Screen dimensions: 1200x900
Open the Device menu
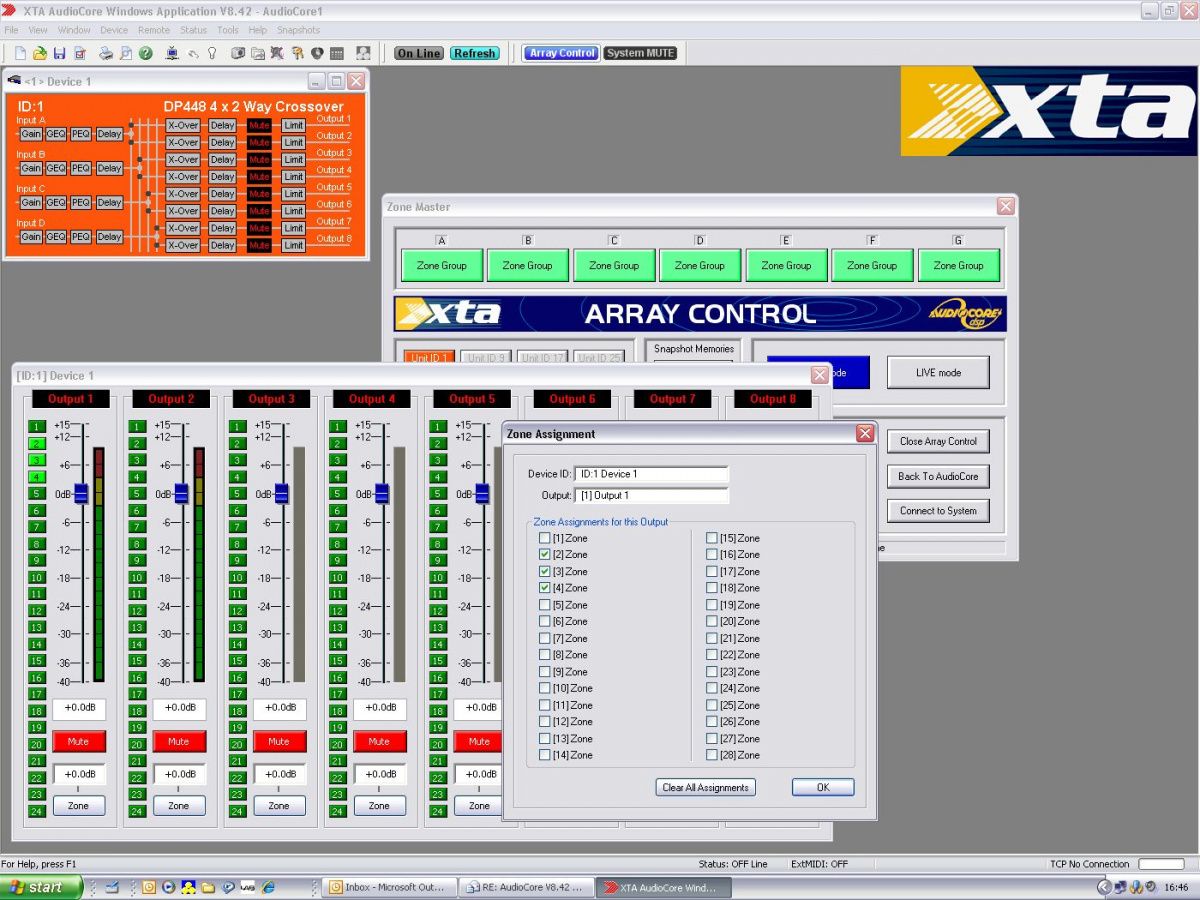[x=114, y=30]
